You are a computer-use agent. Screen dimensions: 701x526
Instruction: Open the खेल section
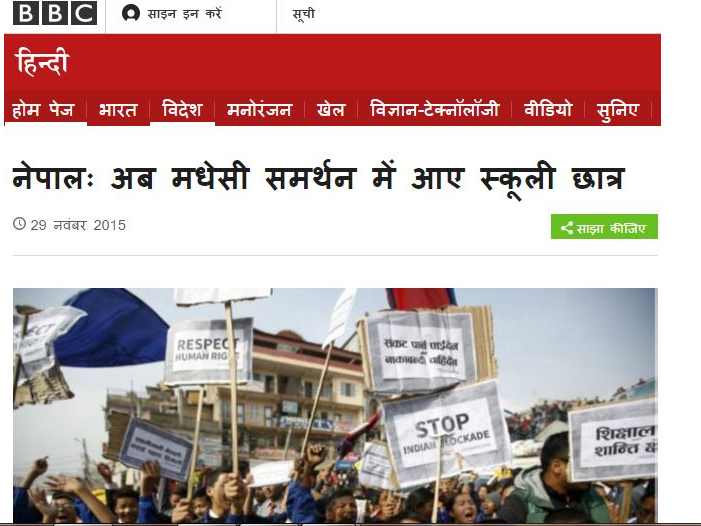tap(331, 109)
